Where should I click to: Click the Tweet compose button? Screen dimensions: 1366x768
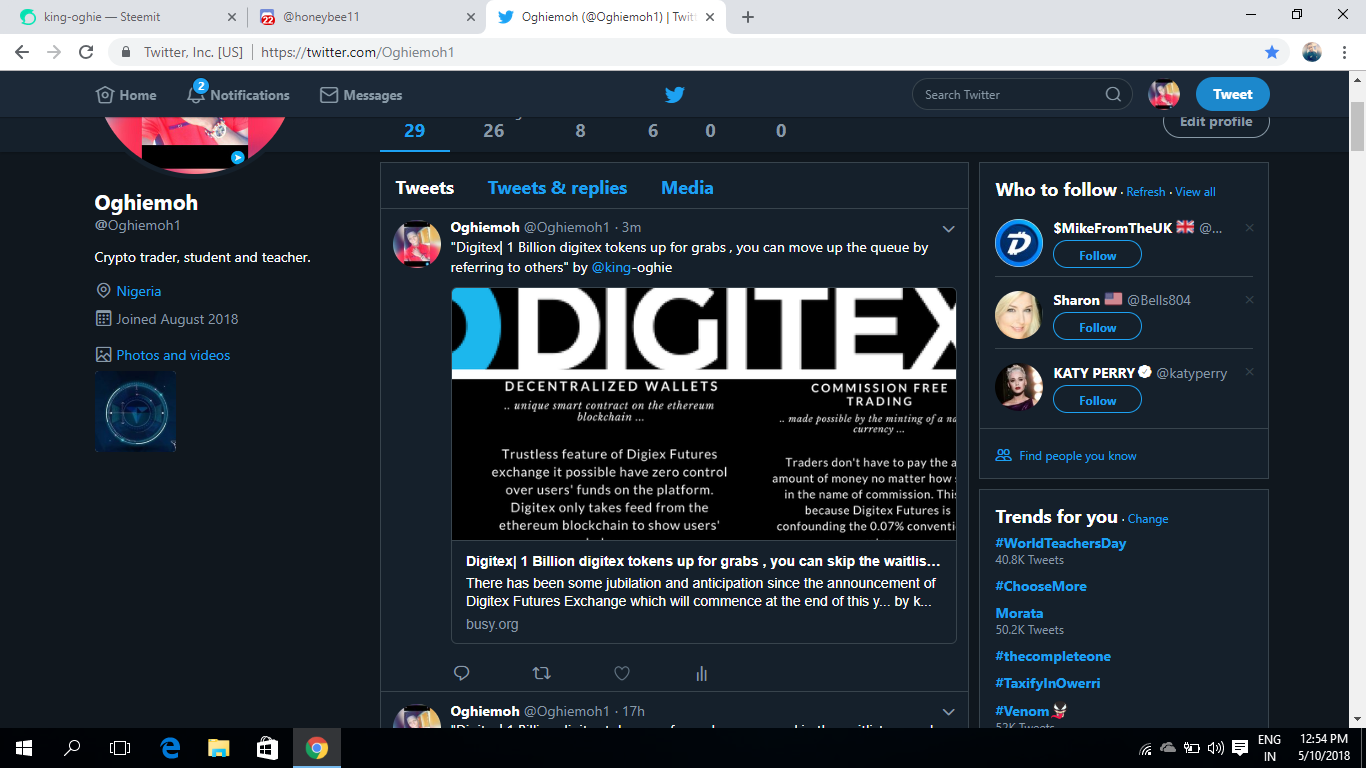tap(1232, 94)
